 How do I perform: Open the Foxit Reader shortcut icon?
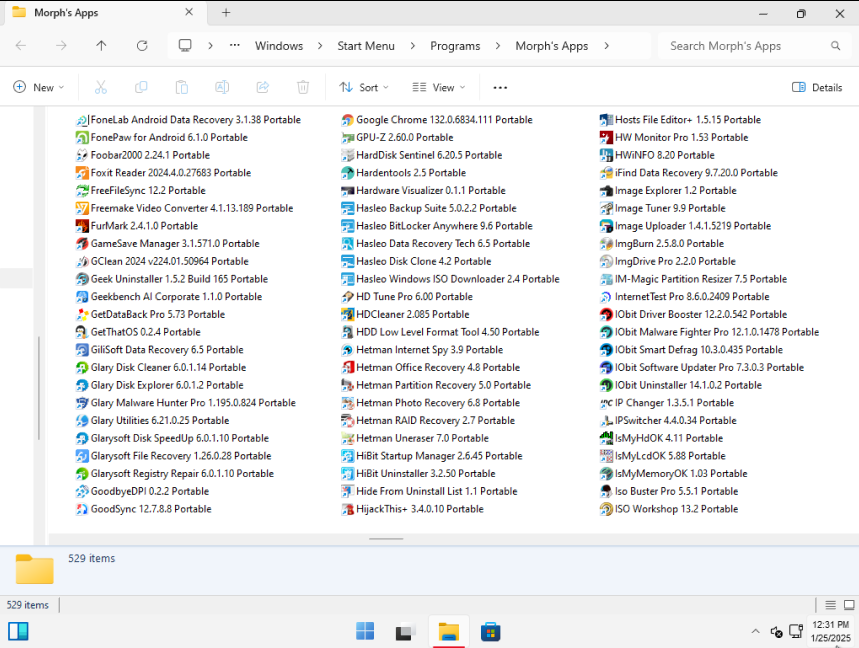click(x=82, y=173)
